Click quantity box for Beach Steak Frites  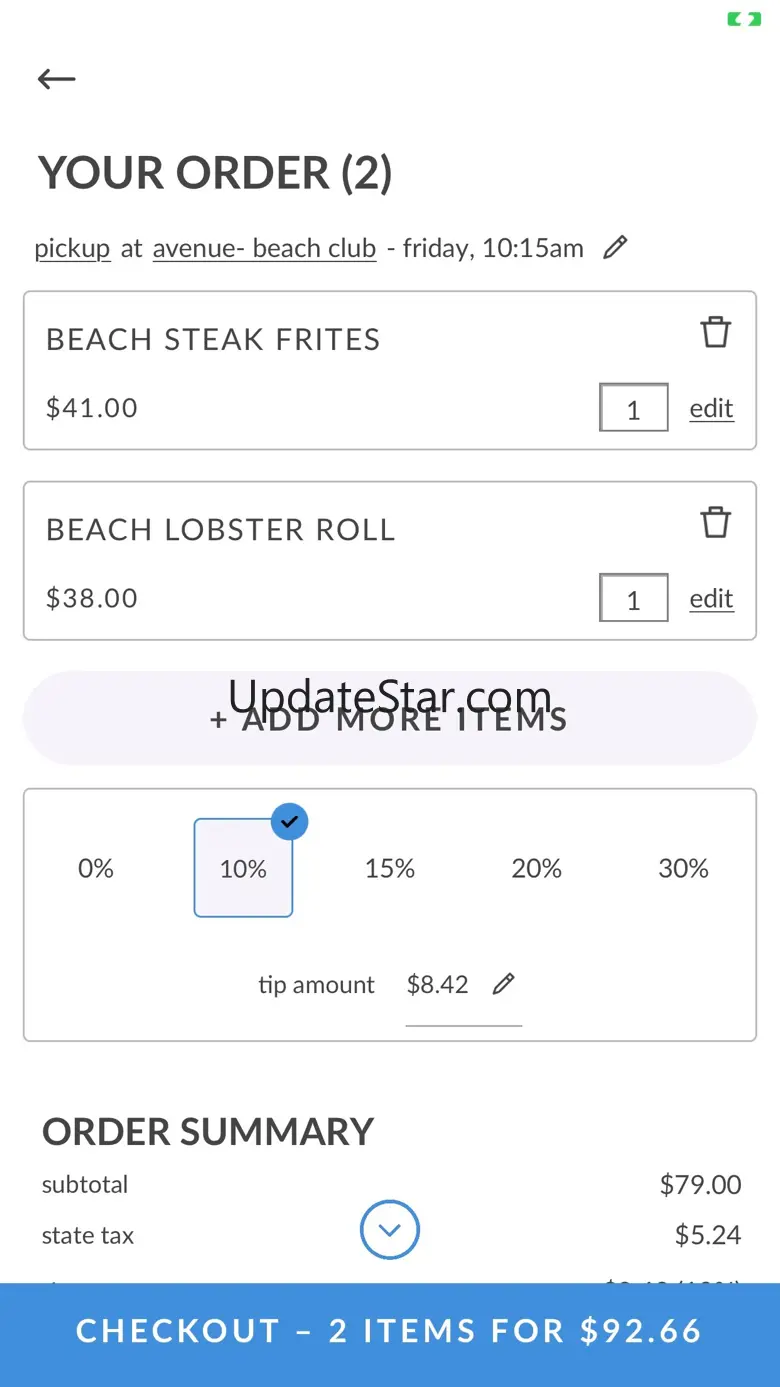coord(633,408)
